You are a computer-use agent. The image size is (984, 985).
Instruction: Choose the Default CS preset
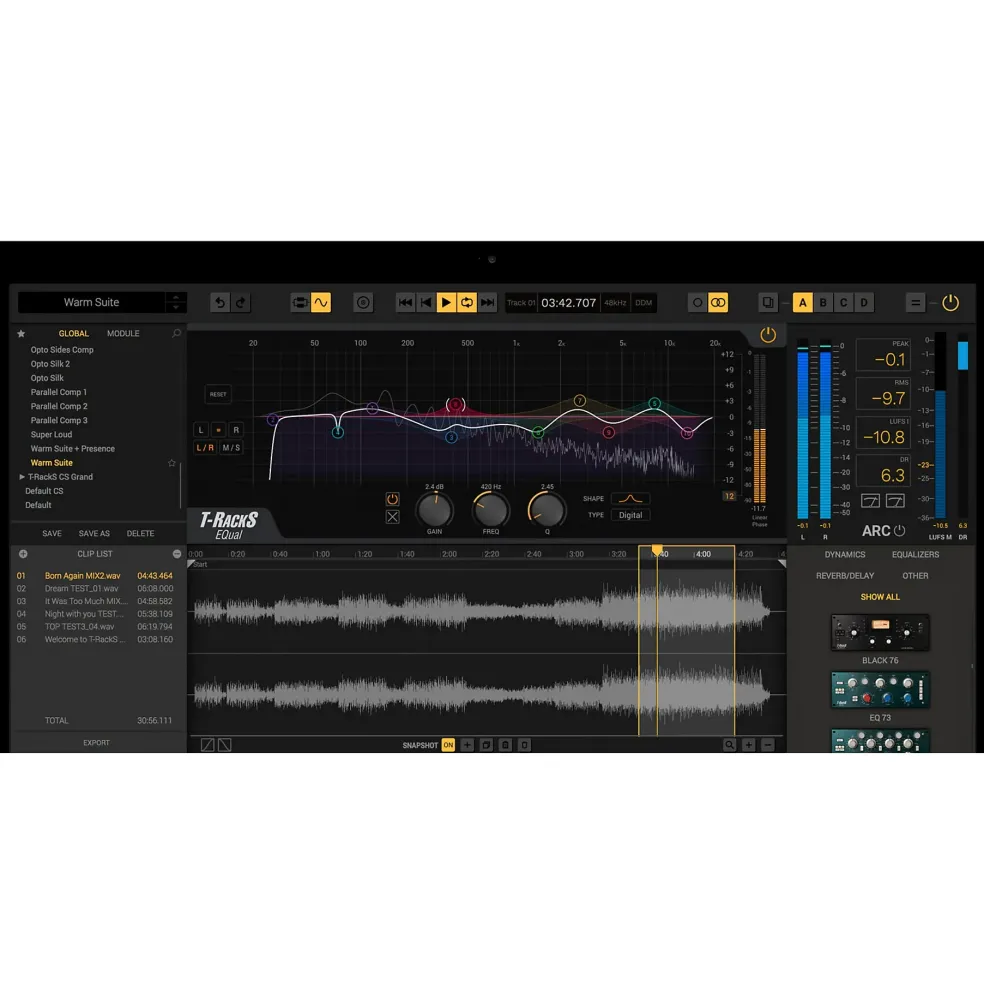pos(44,491)
